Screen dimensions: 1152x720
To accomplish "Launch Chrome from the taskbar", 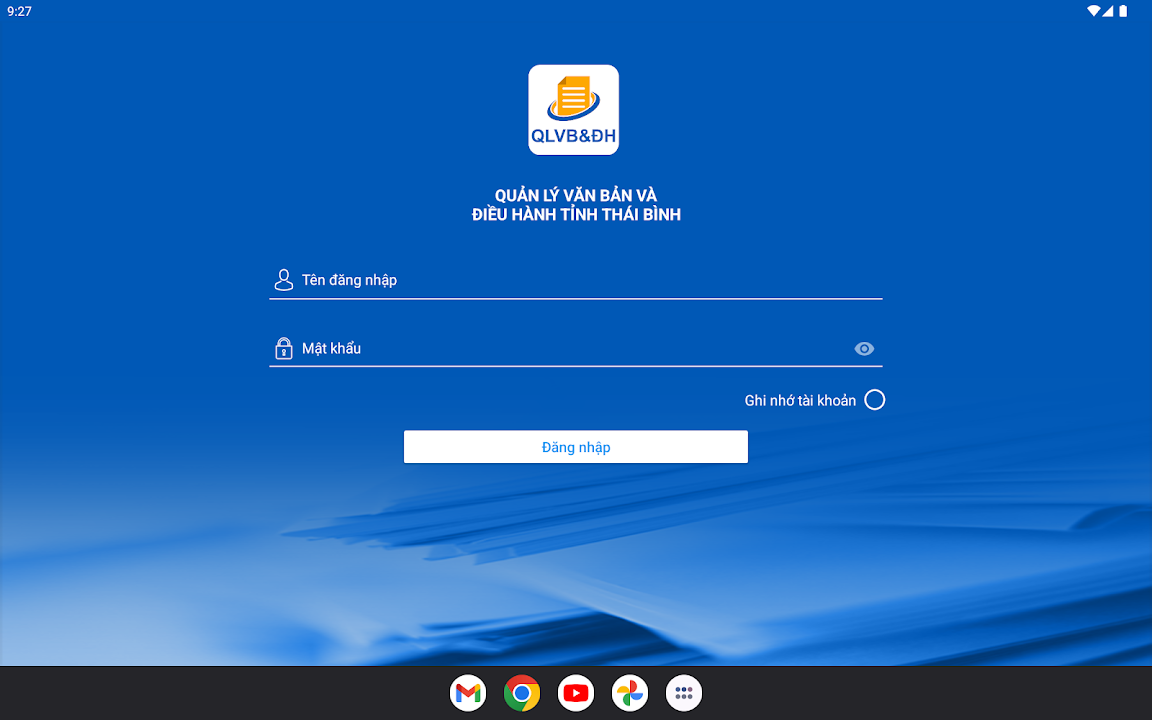I will (x=522, y=693).
